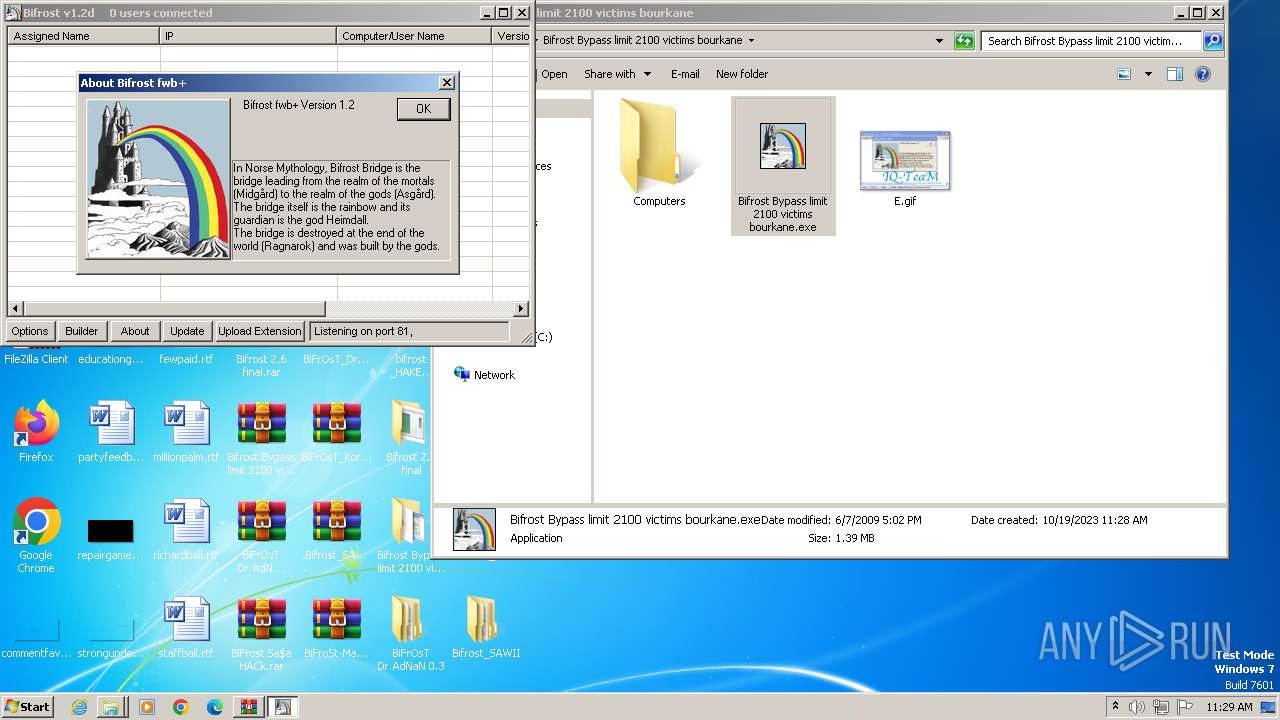The image size is (1280, 720).
Task: Open Windows Media Player from taskbar
Action: pyautogui.click(x=147, y=707)
